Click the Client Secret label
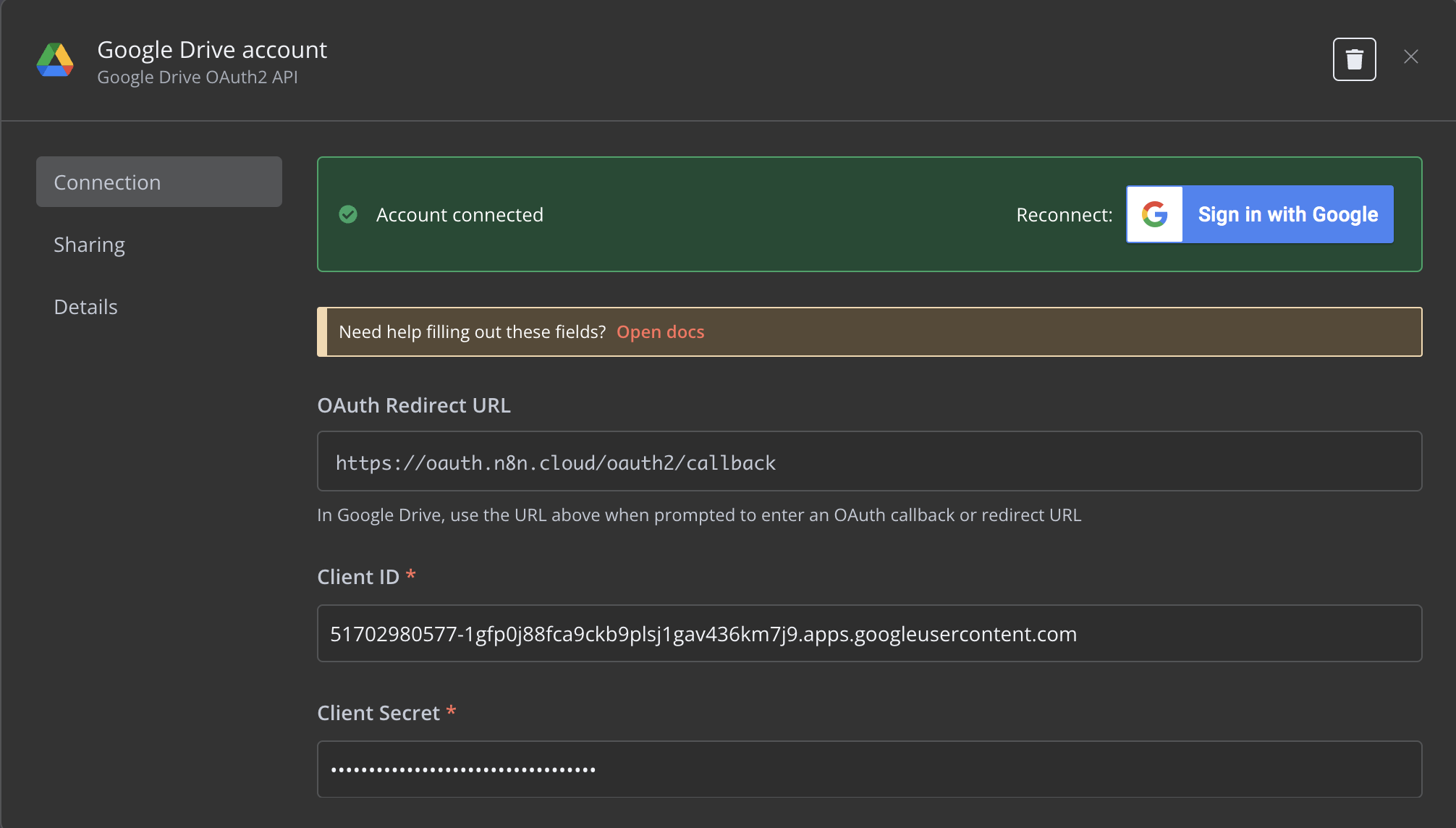This screenshot has height=828, width=1456. [x=378, y=713]
